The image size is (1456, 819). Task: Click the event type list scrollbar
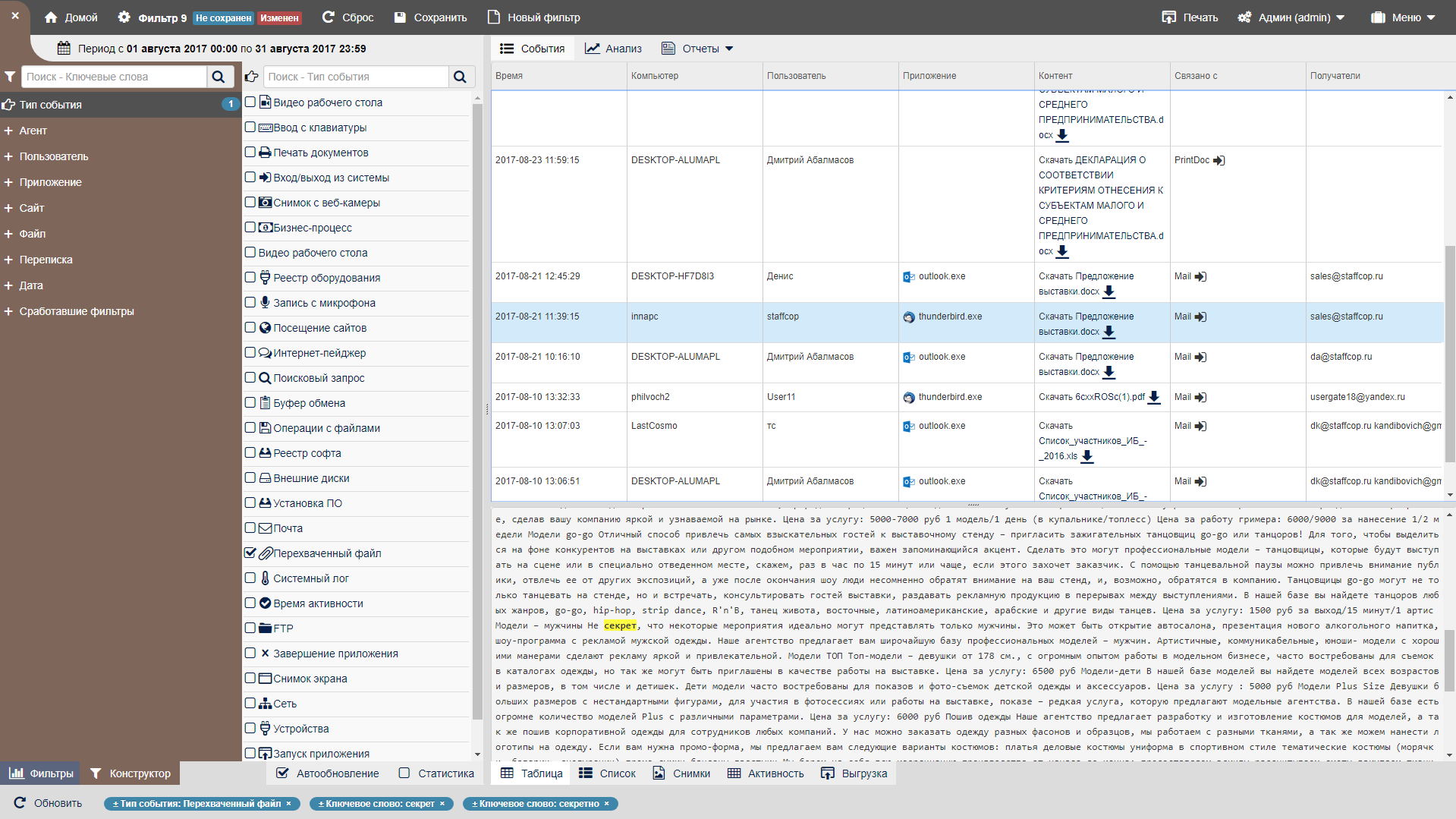477,410
